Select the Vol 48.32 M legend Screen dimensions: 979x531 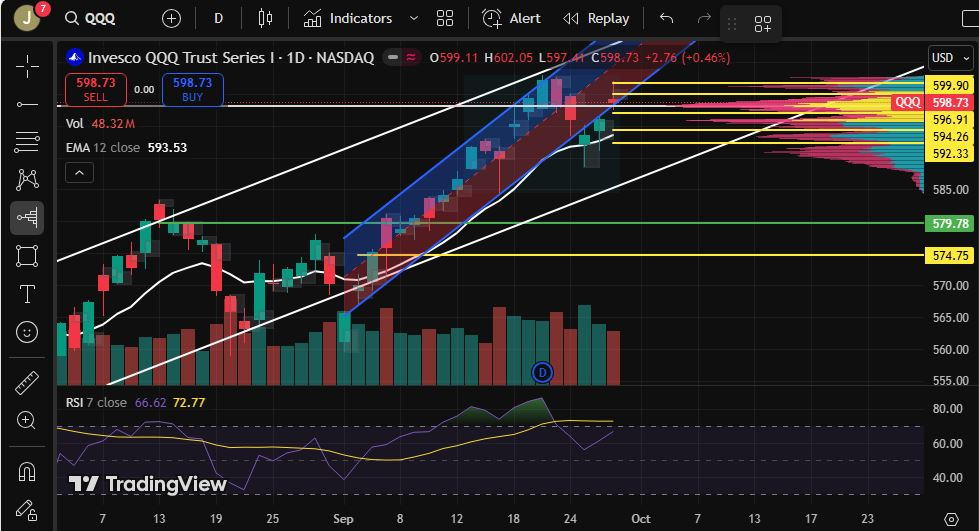[x=100, y=123]
